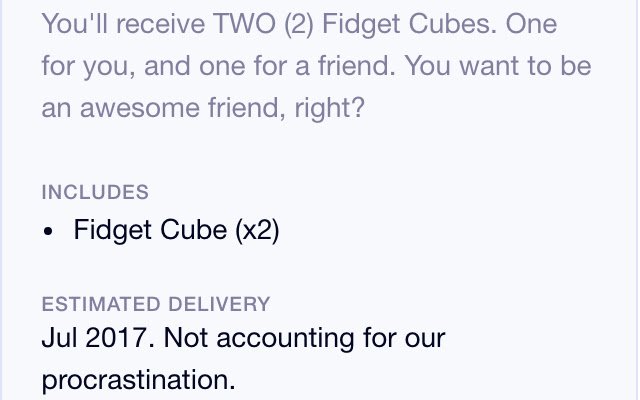This screenshot has height=400, width=640.
Task: Click the reward description paragraph
Action: 316,66
